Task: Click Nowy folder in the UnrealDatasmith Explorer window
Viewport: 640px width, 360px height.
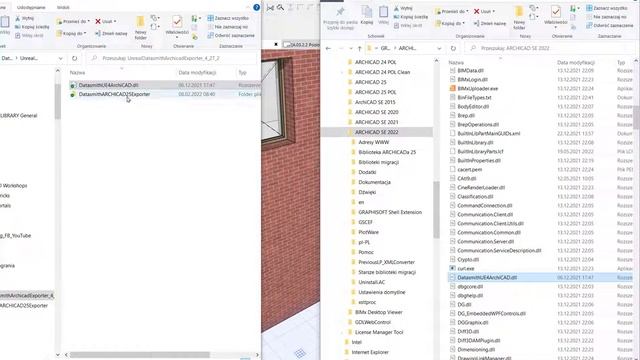Action: click(x=140, y=27)
